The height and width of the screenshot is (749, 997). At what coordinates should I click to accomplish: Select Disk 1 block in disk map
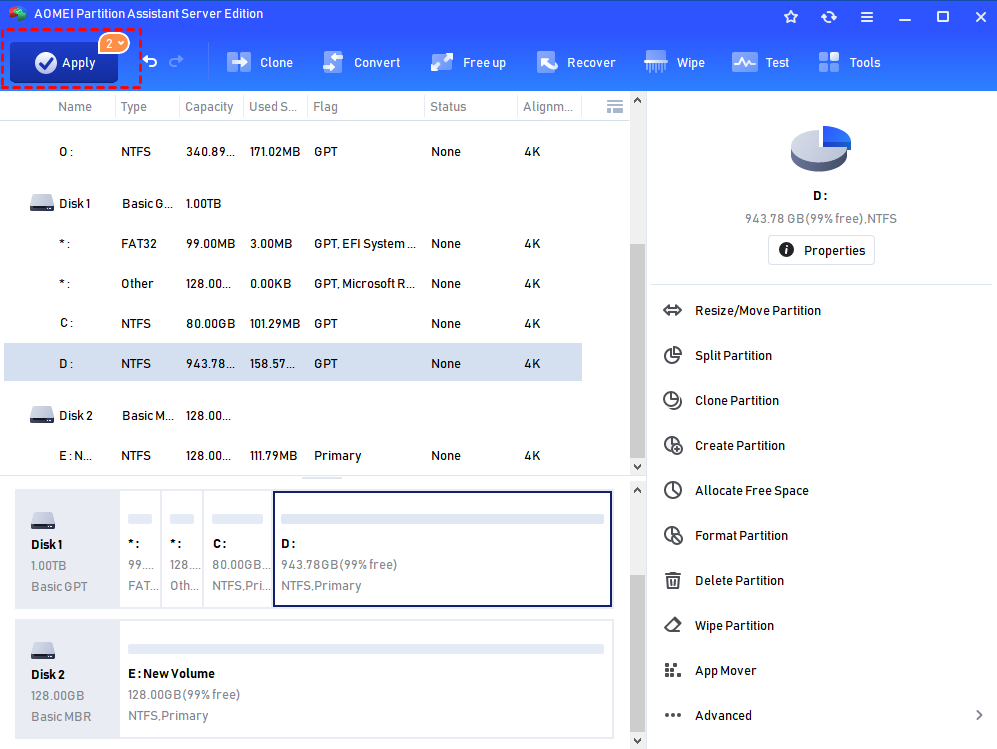67,549
